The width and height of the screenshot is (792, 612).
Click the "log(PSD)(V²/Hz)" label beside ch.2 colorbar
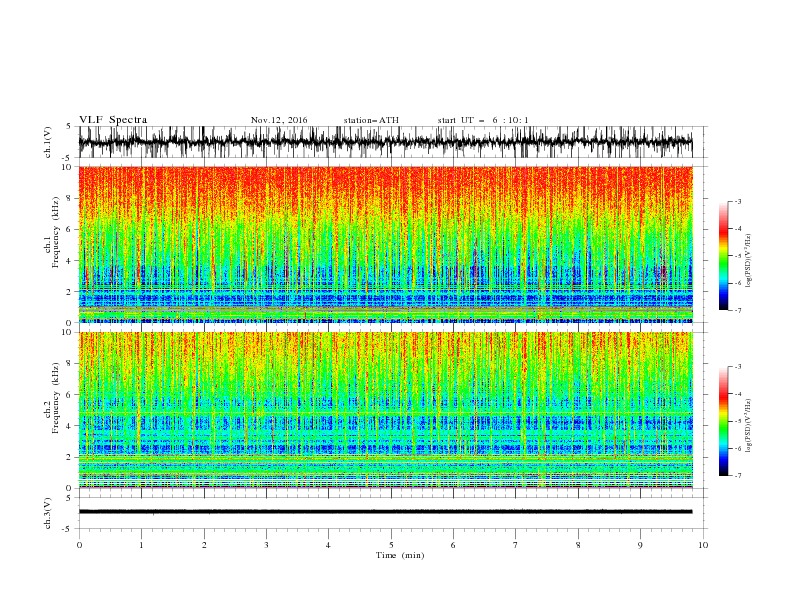[x=748, y=426]
